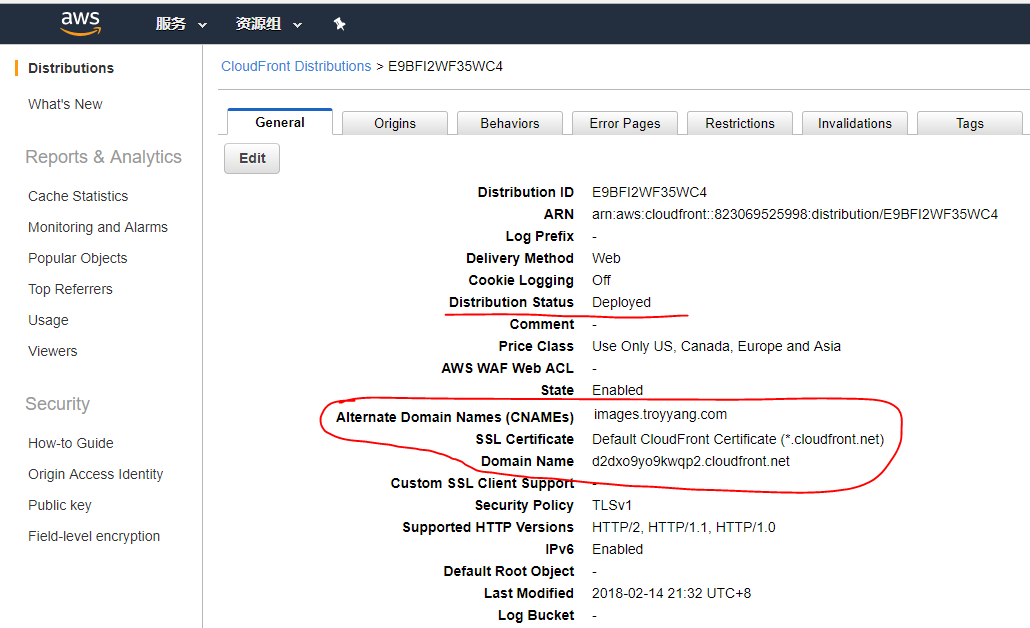Open What's New in sidebar
1030x628 pixels.
tap(65, 104)
